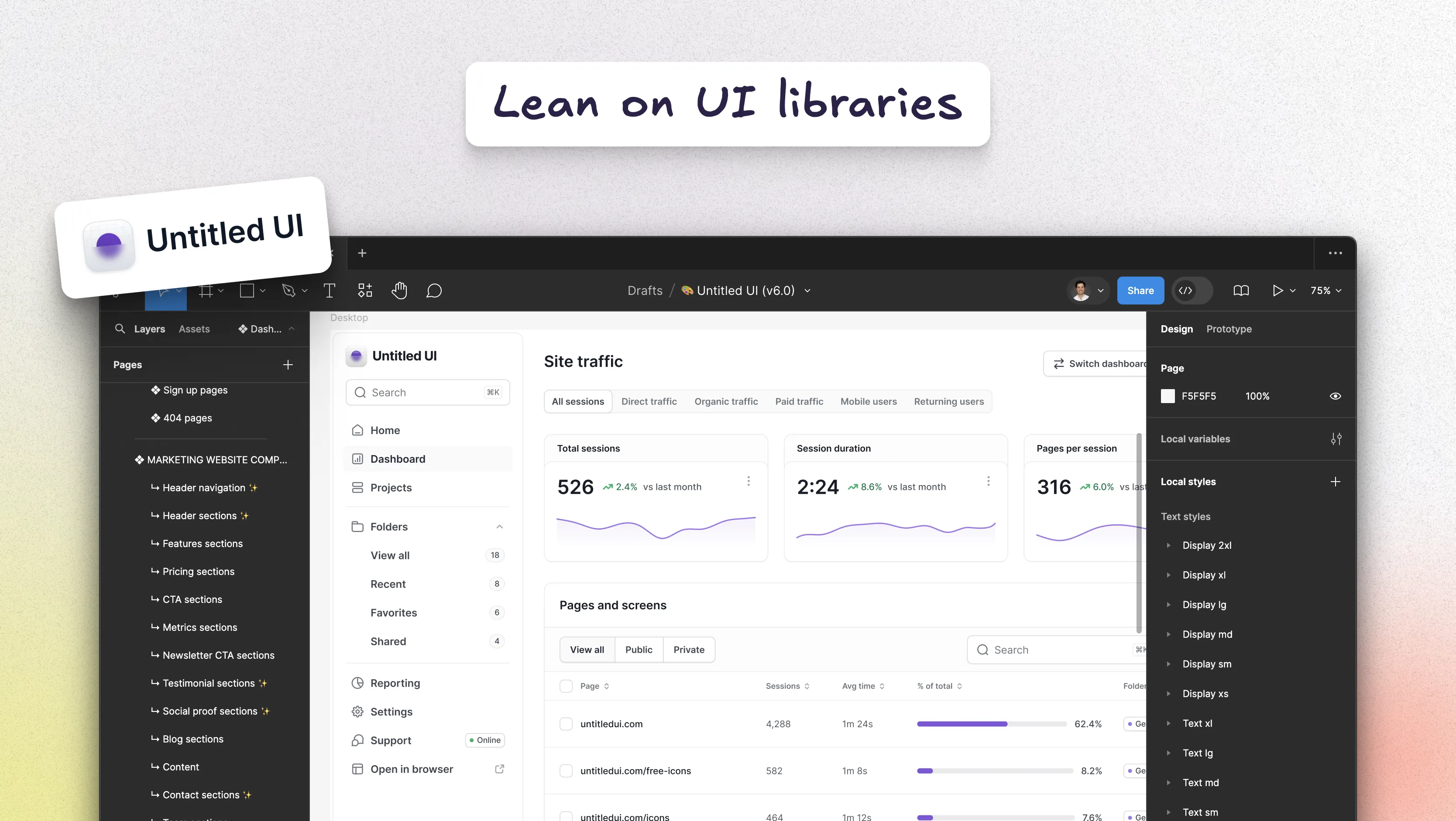The width and height of the screenshot is (1456, 821).
Task: Open the file name dropdown chevron
Action: tap(808, 291)
